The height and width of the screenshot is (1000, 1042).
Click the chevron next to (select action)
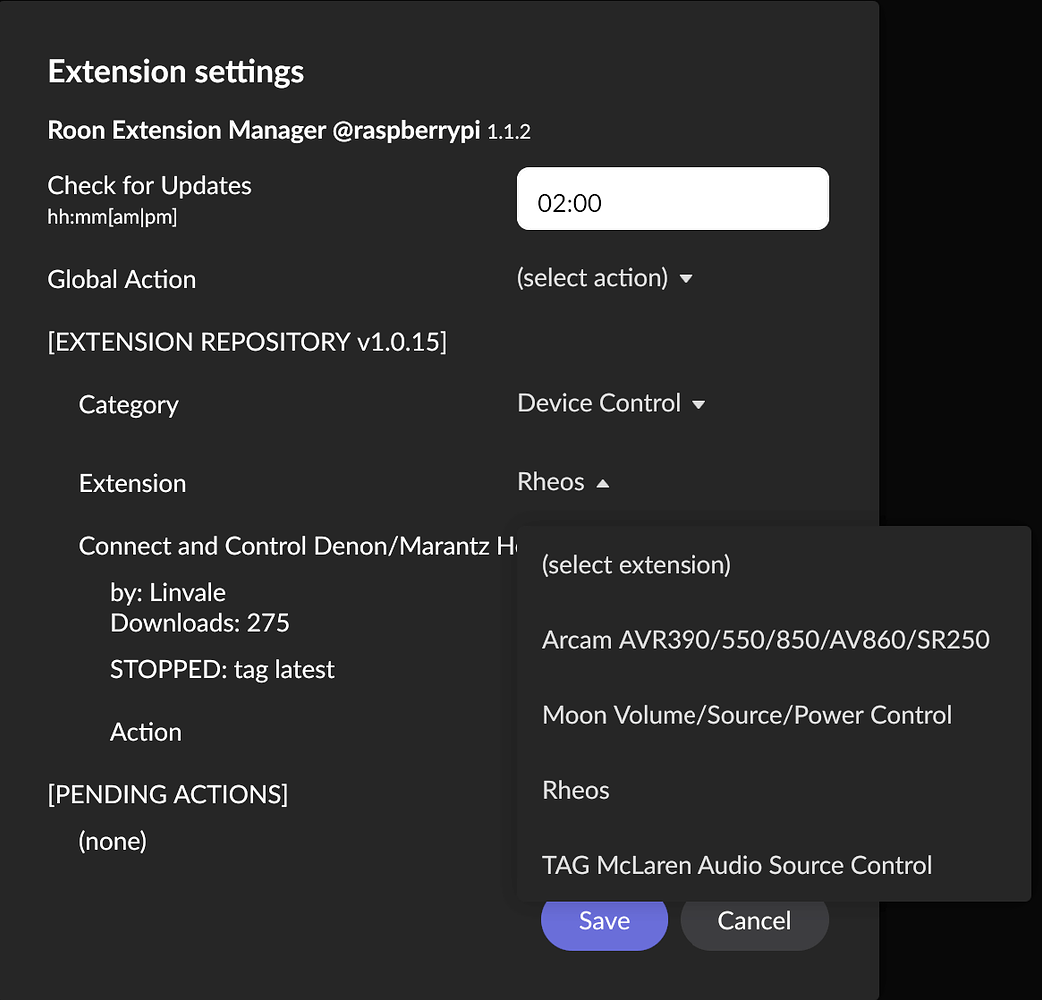[x=687, y=280]
